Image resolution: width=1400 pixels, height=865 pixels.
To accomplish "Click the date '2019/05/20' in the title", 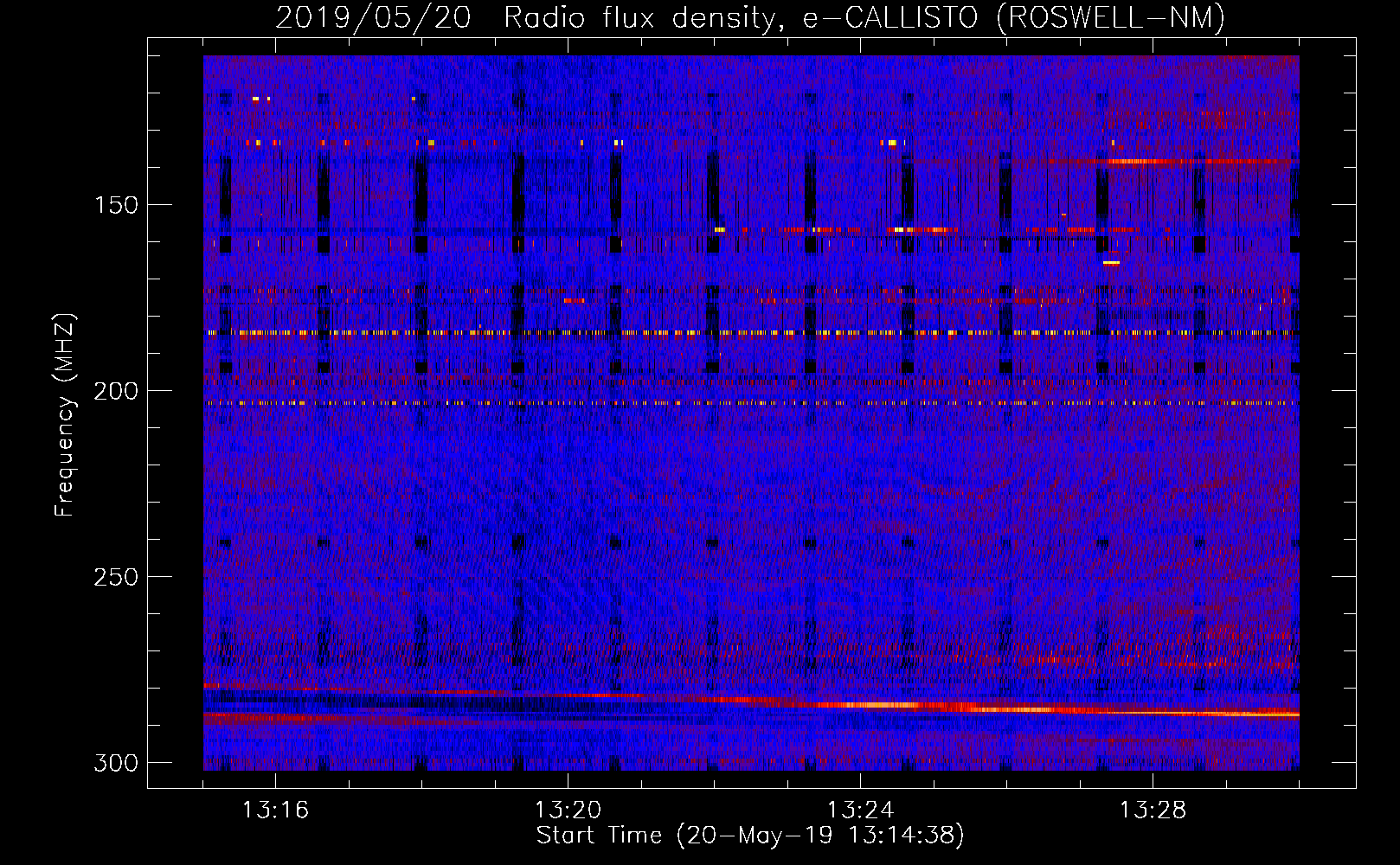I will [x=373, y=17].
